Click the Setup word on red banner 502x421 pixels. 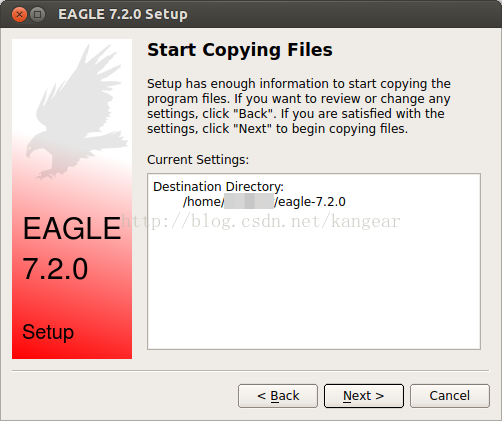[x=48, y=332]
